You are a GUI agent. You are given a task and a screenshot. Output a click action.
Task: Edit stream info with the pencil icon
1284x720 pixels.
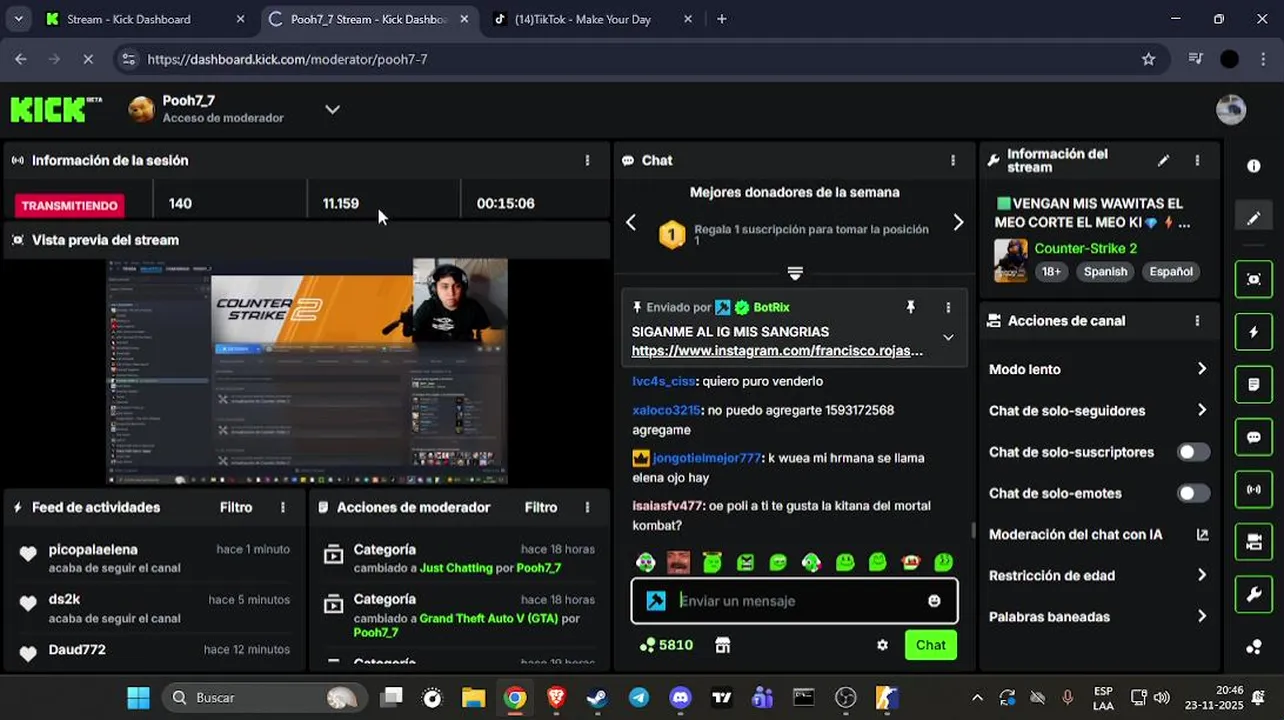1163,160
